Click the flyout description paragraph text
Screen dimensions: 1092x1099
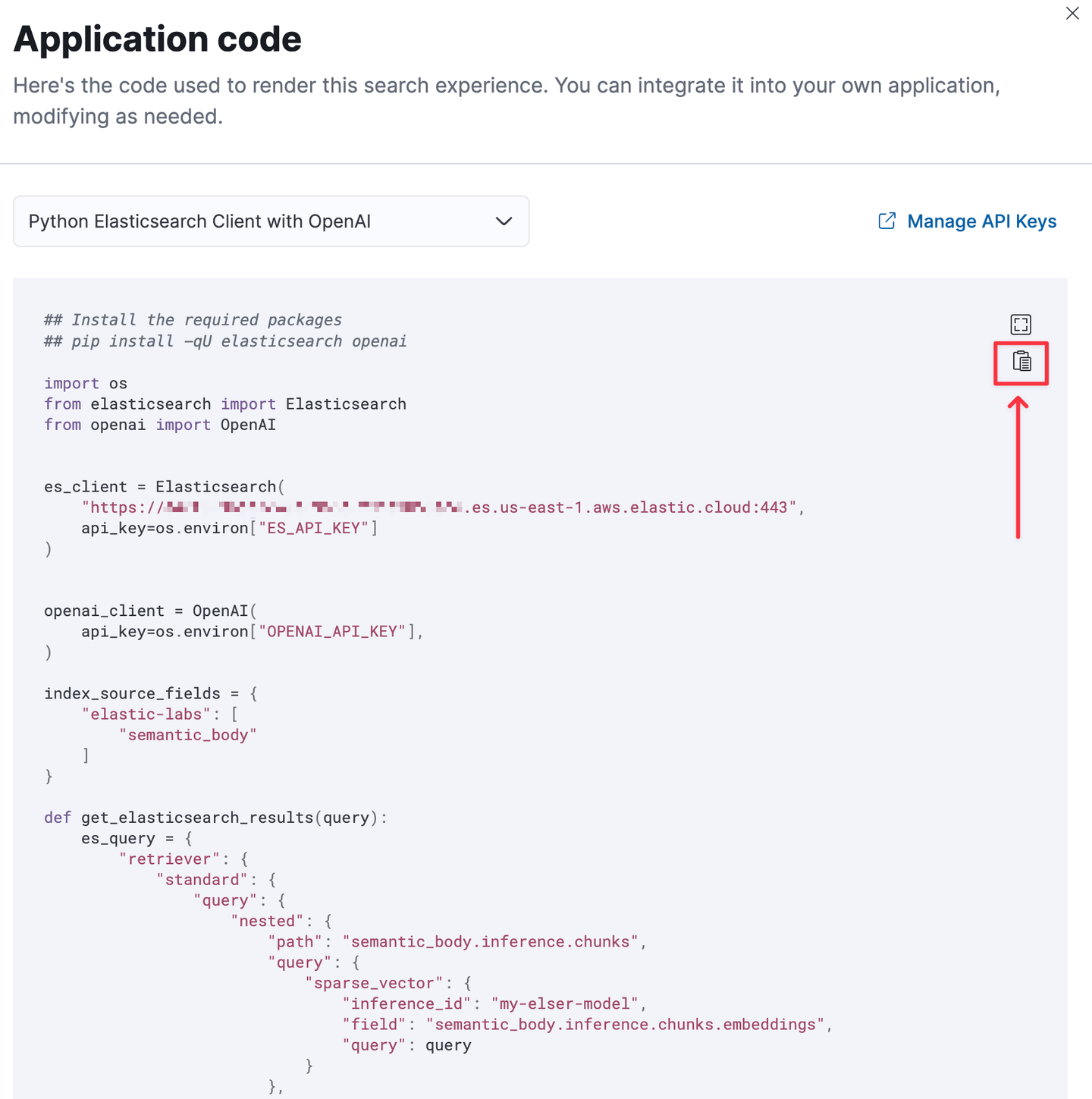coord(507,101)
